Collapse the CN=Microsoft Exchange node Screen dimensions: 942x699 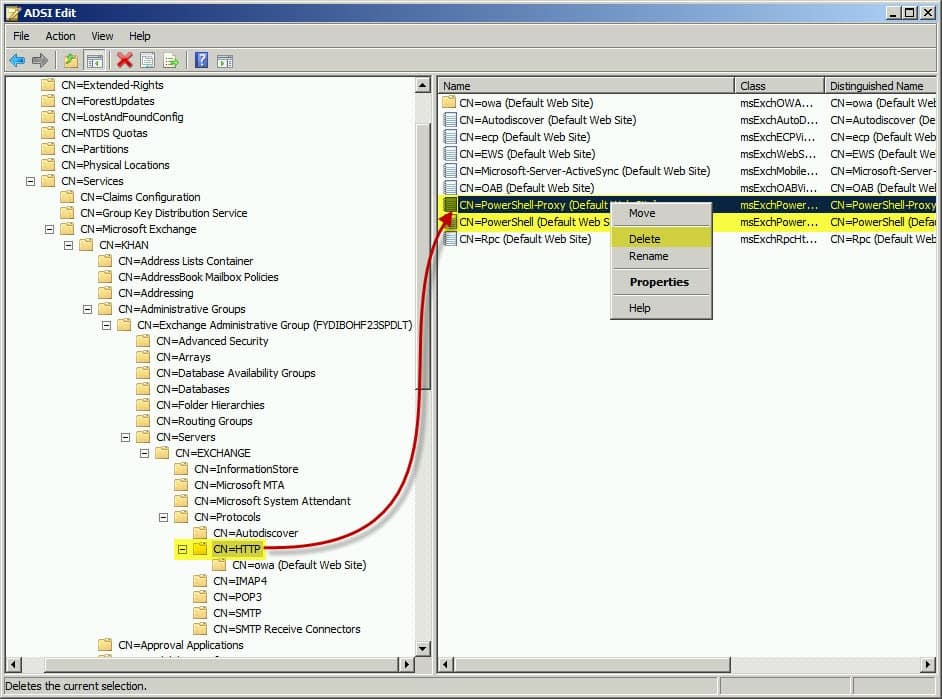[x=50, y=229]
